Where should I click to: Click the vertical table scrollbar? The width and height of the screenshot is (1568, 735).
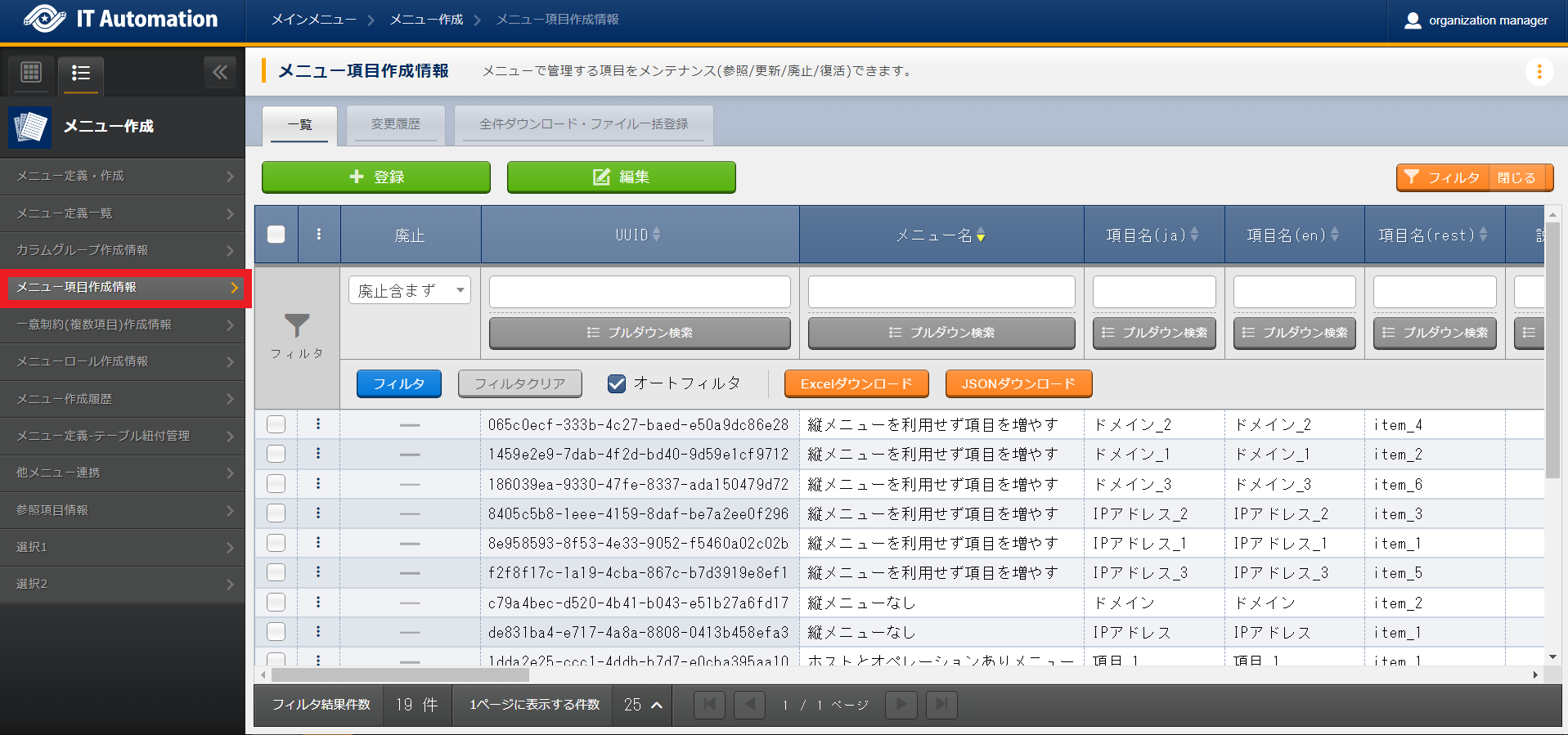point(1552,352)
